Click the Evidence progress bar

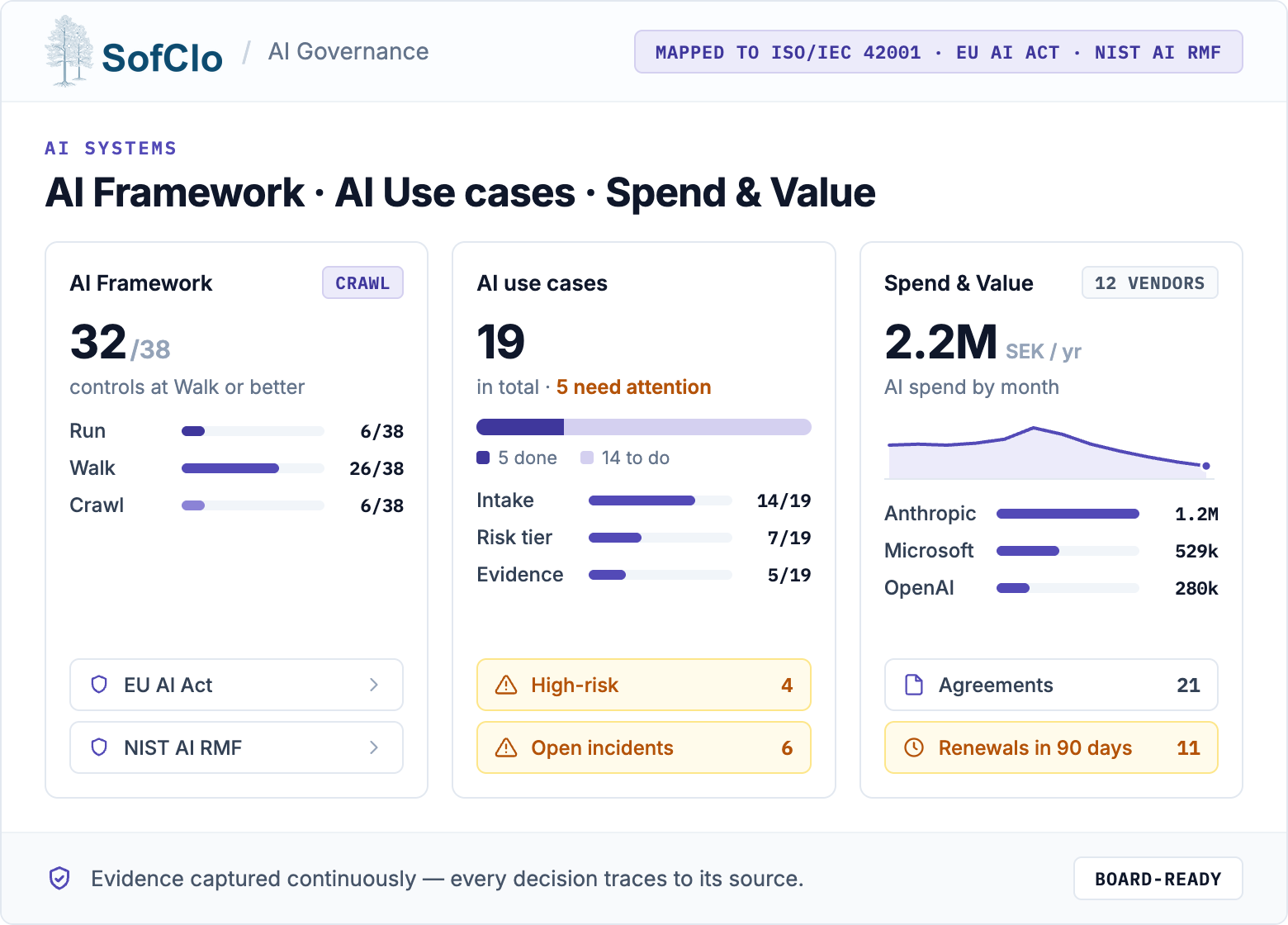pyautogui.click(x=660, y=575)
